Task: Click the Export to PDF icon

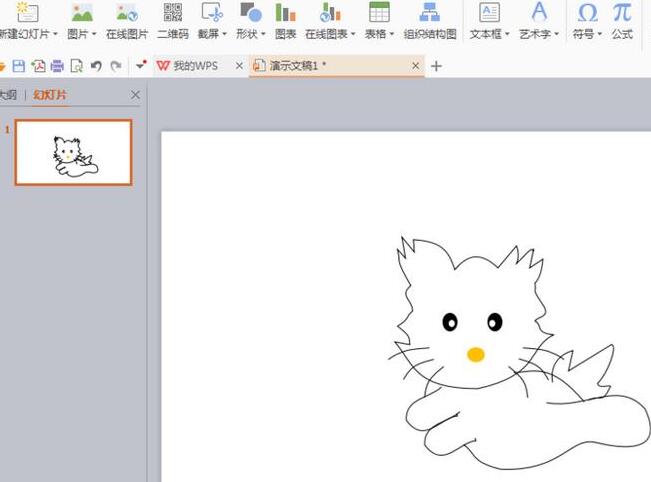Action: [x=38, y=66]
